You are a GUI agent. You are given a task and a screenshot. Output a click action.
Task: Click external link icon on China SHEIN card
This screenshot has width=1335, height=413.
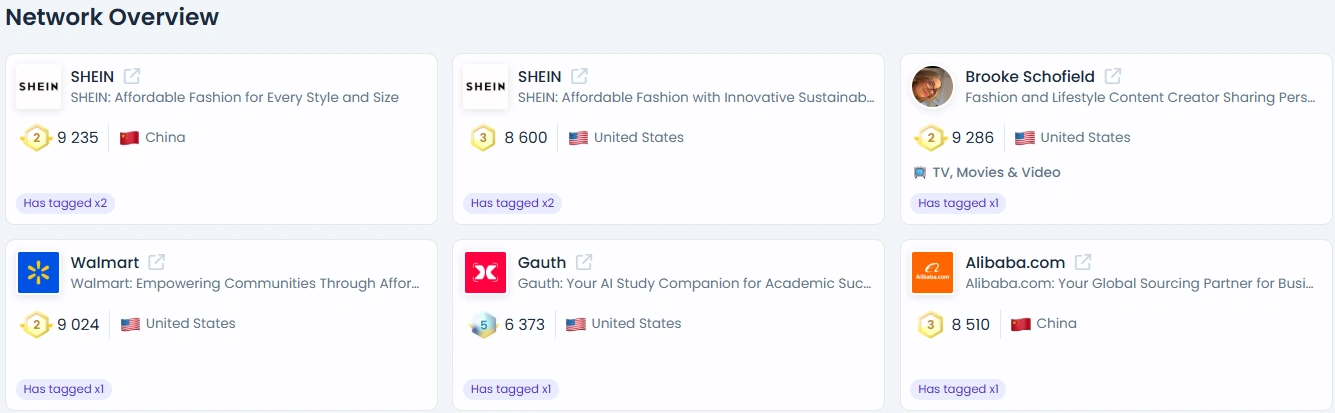(x=132, y=76)
